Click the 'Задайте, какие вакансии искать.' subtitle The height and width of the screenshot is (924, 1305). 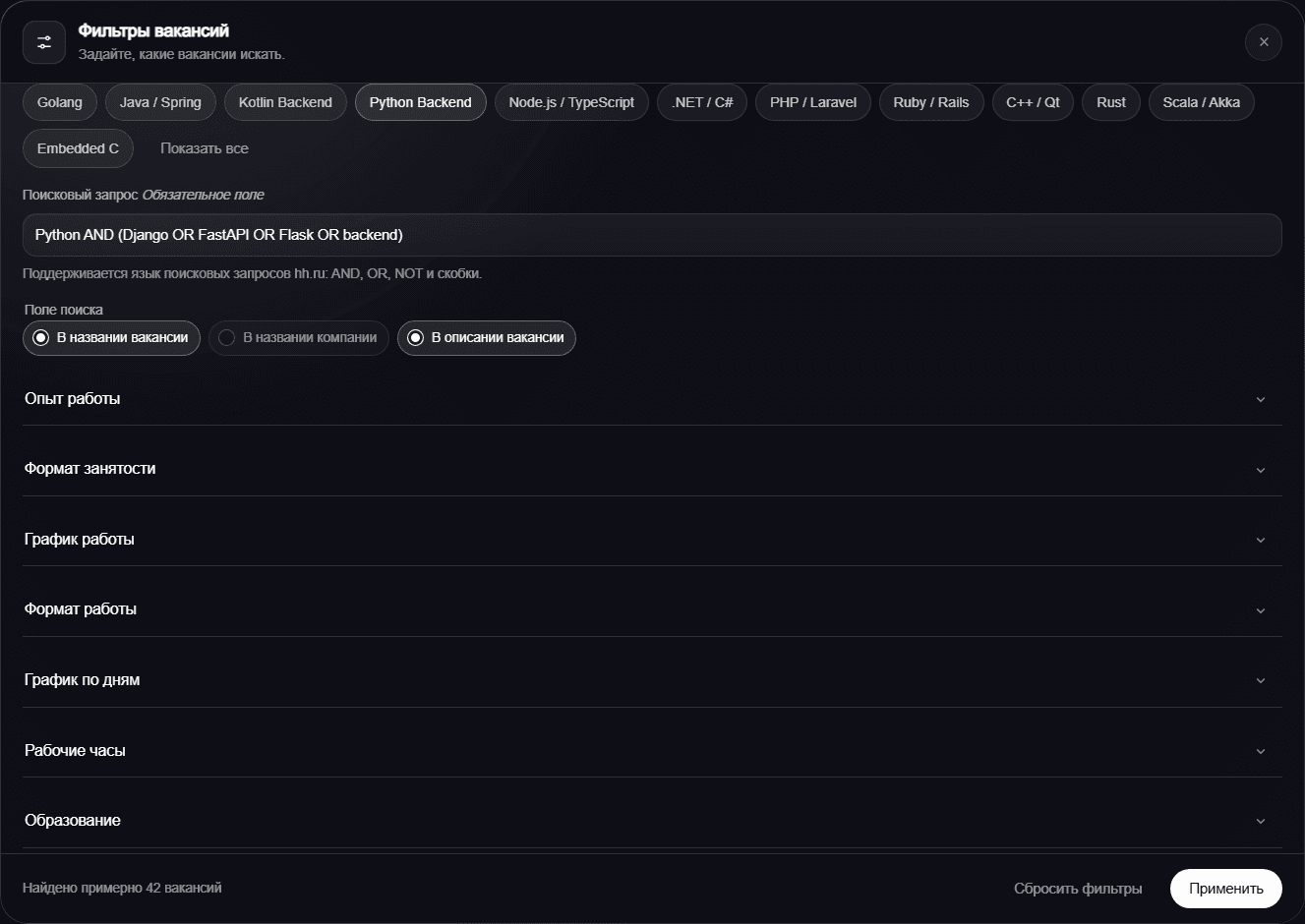pyautogui.click(x=182, y=55)
